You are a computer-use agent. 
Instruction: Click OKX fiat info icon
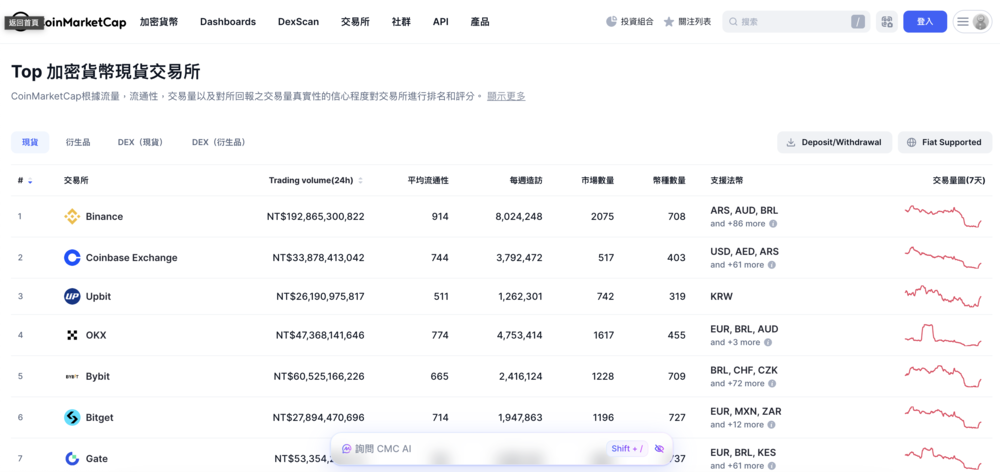768,343
